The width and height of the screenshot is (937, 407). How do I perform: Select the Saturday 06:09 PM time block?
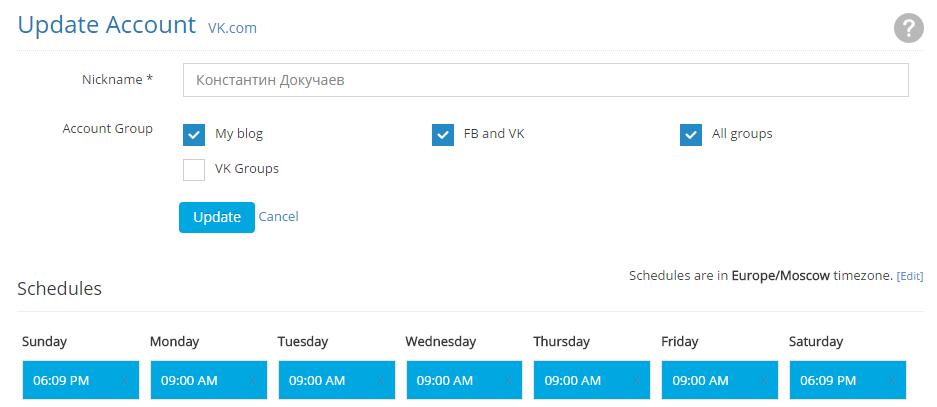pyautogui.click(x=829, y=381)
